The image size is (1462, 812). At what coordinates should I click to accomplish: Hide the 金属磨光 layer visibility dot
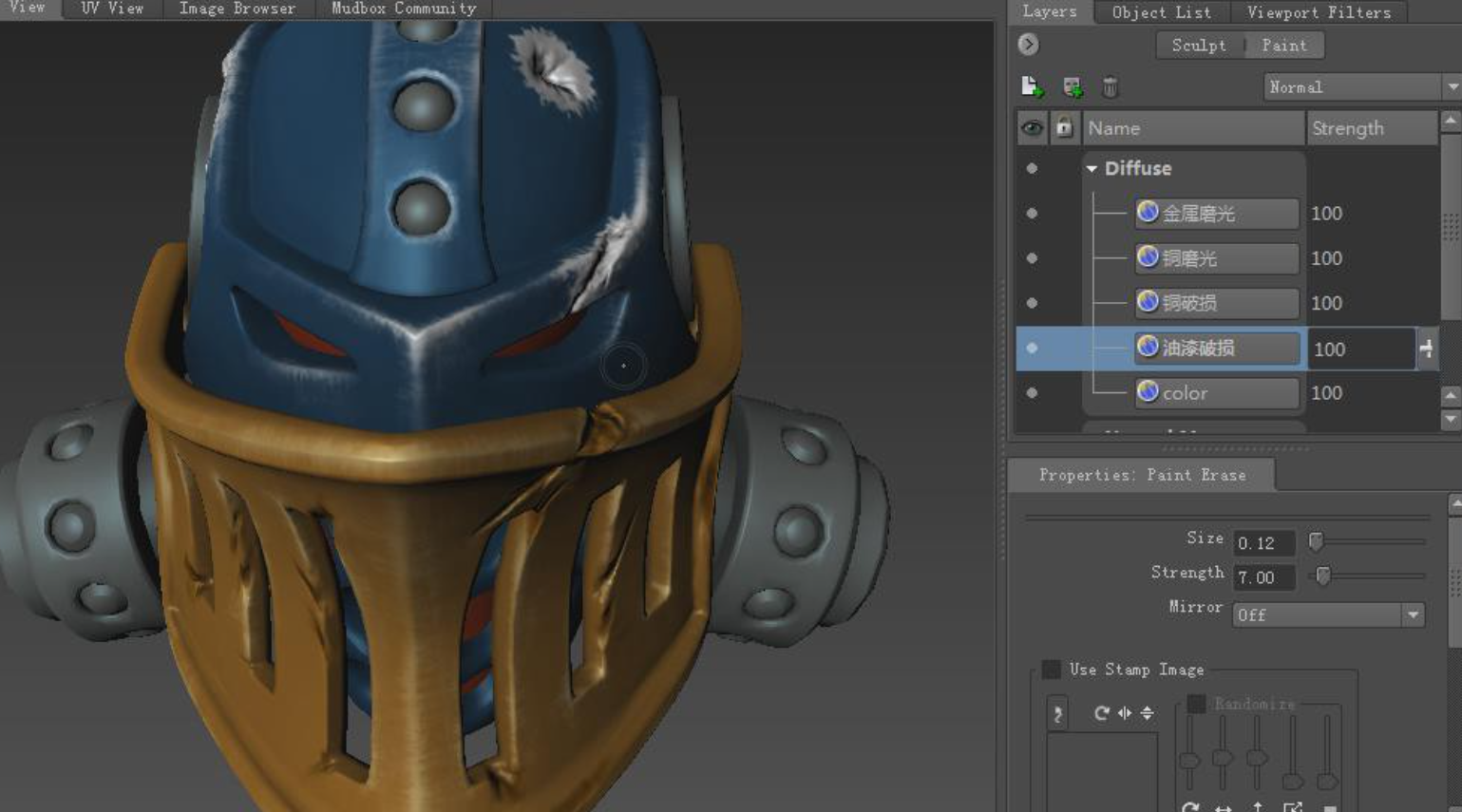pyautogui.click(x=1032, y=214)
